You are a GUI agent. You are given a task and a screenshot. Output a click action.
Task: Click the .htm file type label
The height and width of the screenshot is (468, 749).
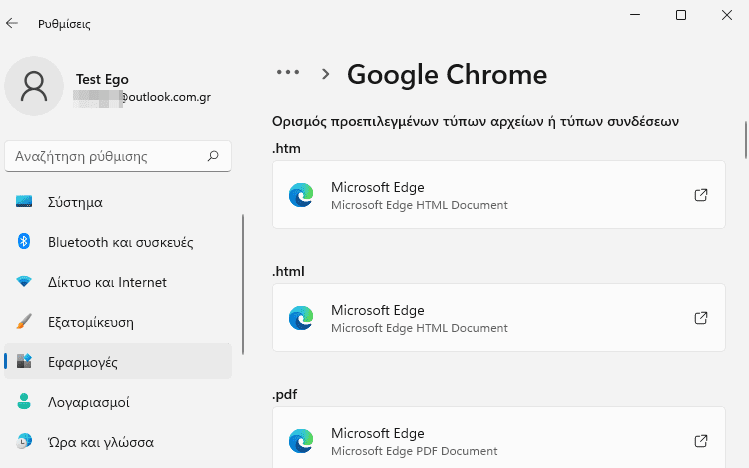(286, 149)
